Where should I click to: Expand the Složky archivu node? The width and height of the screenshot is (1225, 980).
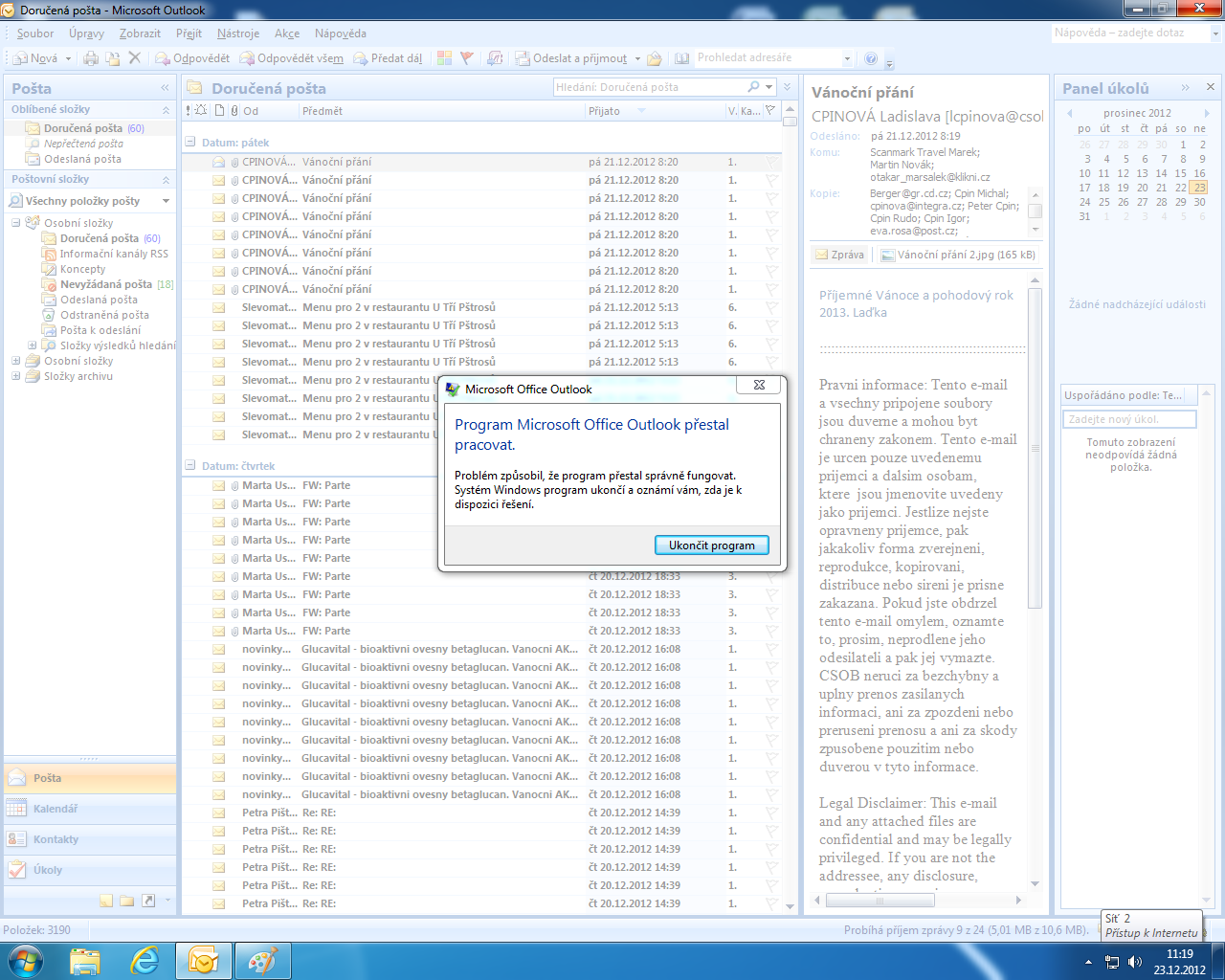(15, 376)
